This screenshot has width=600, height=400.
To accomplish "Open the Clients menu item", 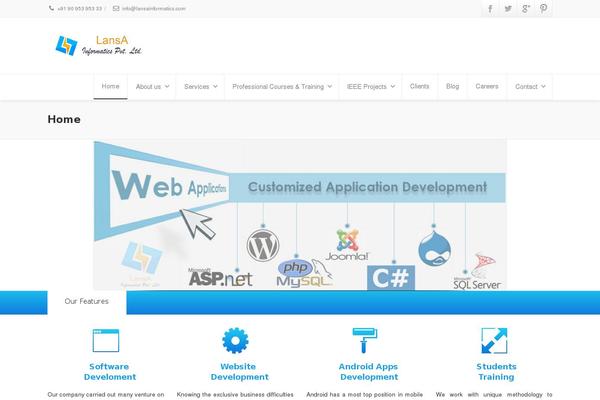I will click(x=419, y=87).
